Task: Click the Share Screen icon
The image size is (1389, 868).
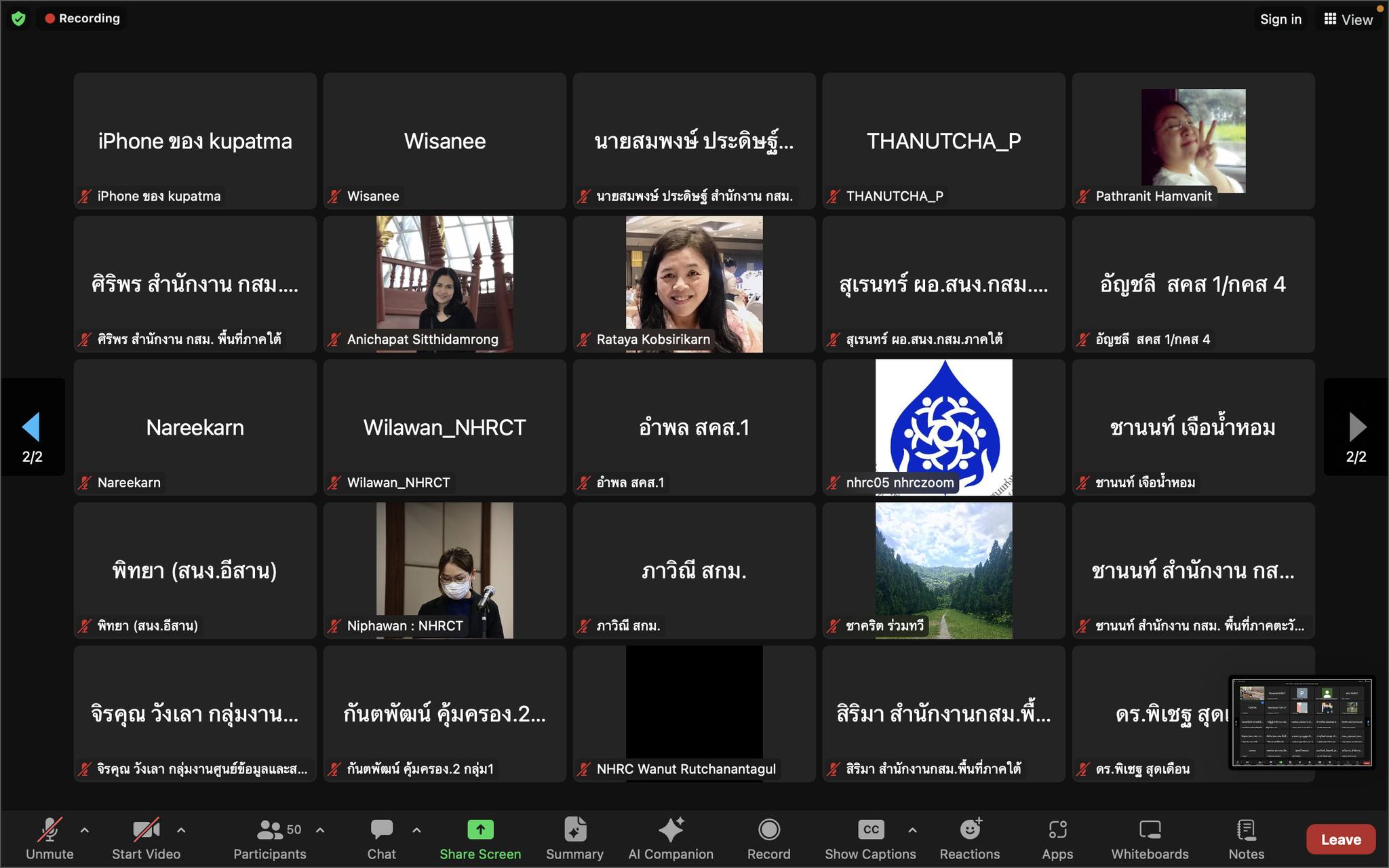Action: [x=480, y=830]
